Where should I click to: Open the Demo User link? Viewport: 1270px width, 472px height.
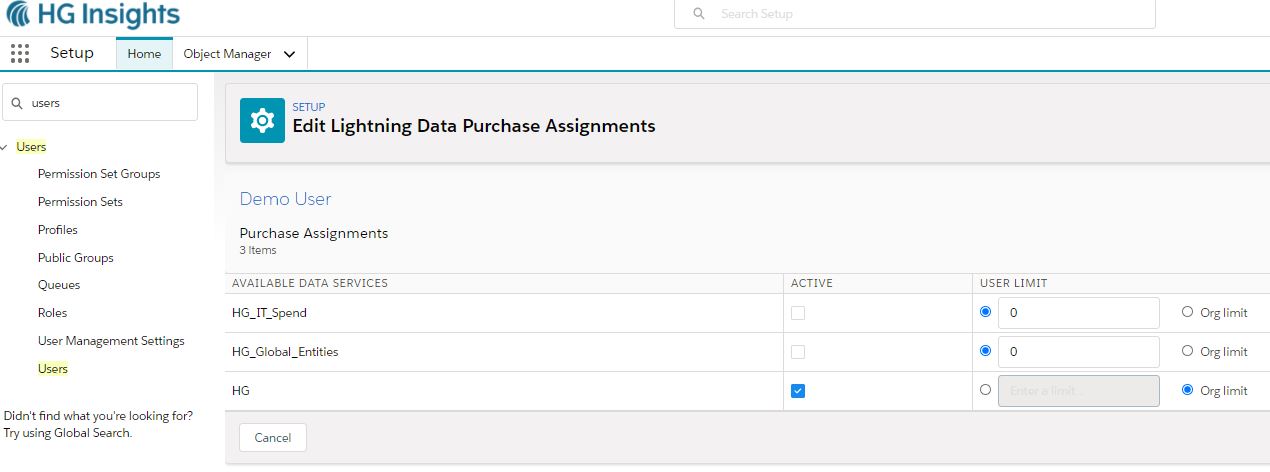click(x=285, y=199)
